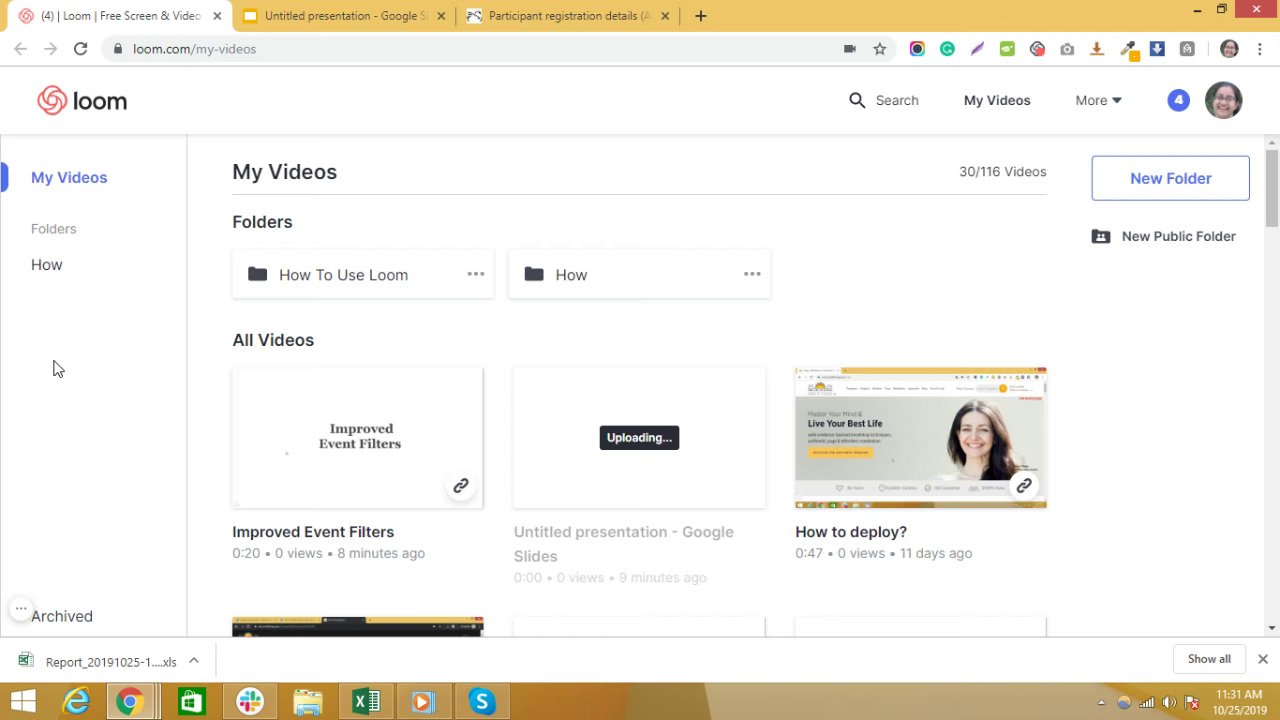Image resolution: width=1280 pixels, height=720 pixels.
Task: Open the How folder in sidebar
Action: (x=46, y=265)
